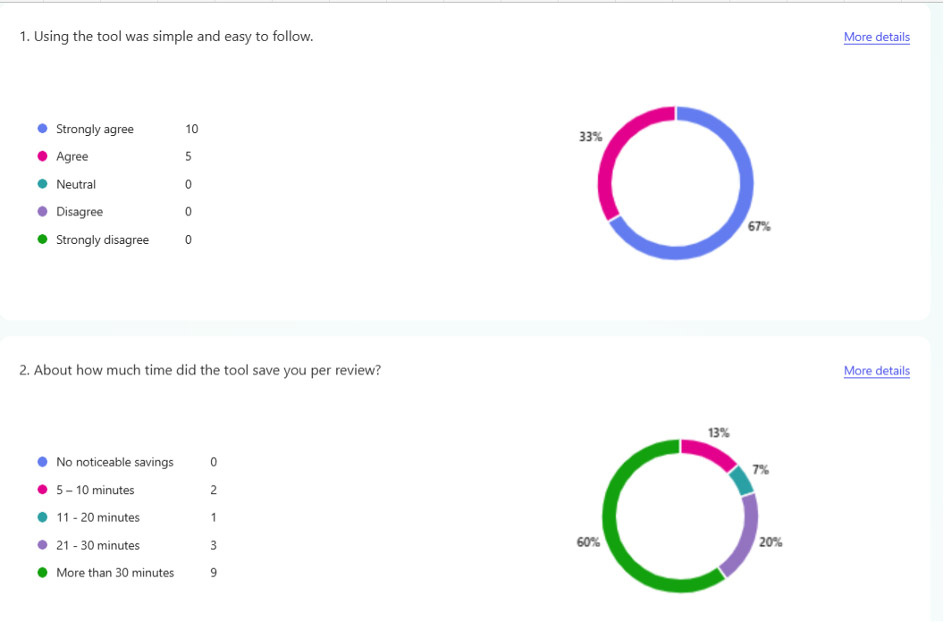
Task: Click the blue No noticeable savings dot
Action: pos(42,462)
